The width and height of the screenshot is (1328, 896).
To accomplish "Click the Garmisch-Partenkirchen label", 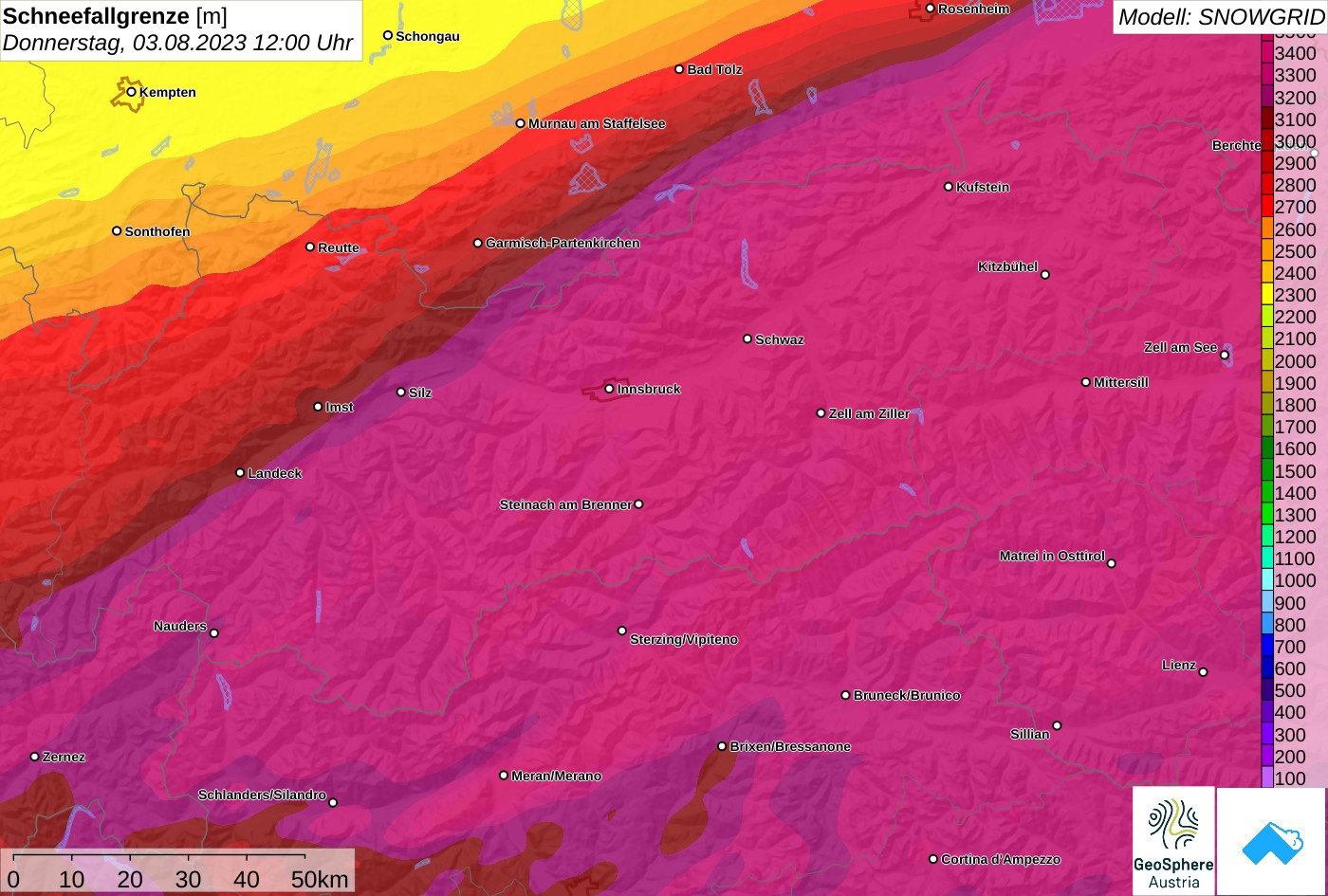I will point(563,243).
